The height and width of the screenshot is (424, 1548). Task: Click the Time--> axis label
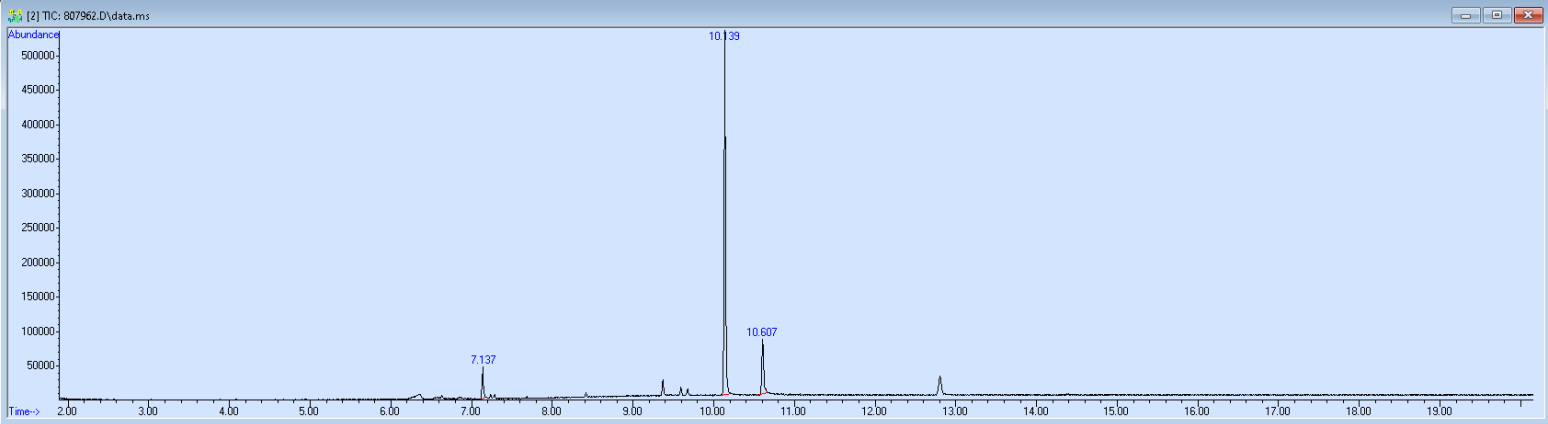(24, 411)
